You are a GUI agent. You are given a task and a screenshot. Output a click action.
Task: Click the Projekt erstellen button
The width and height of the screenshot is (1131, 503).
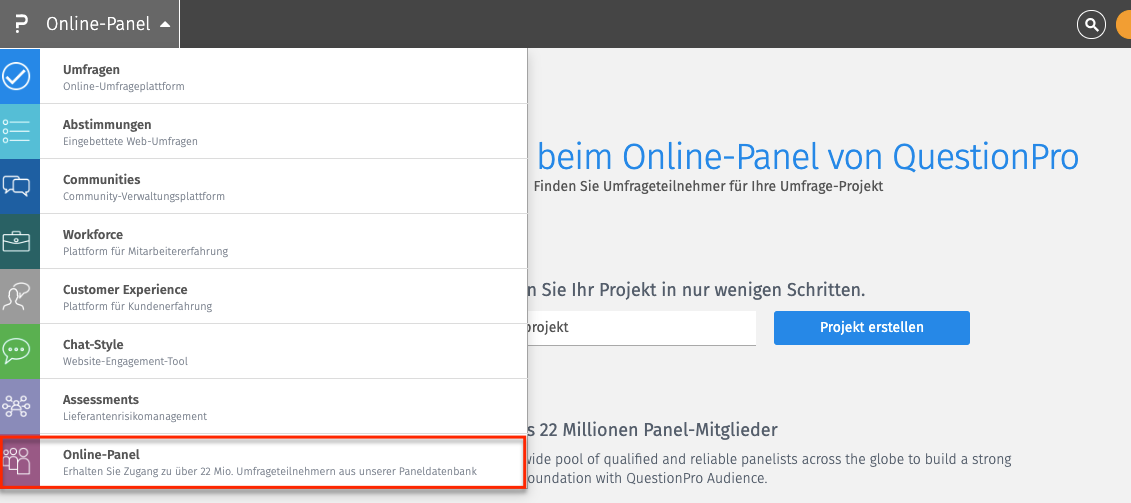[871, 328]
